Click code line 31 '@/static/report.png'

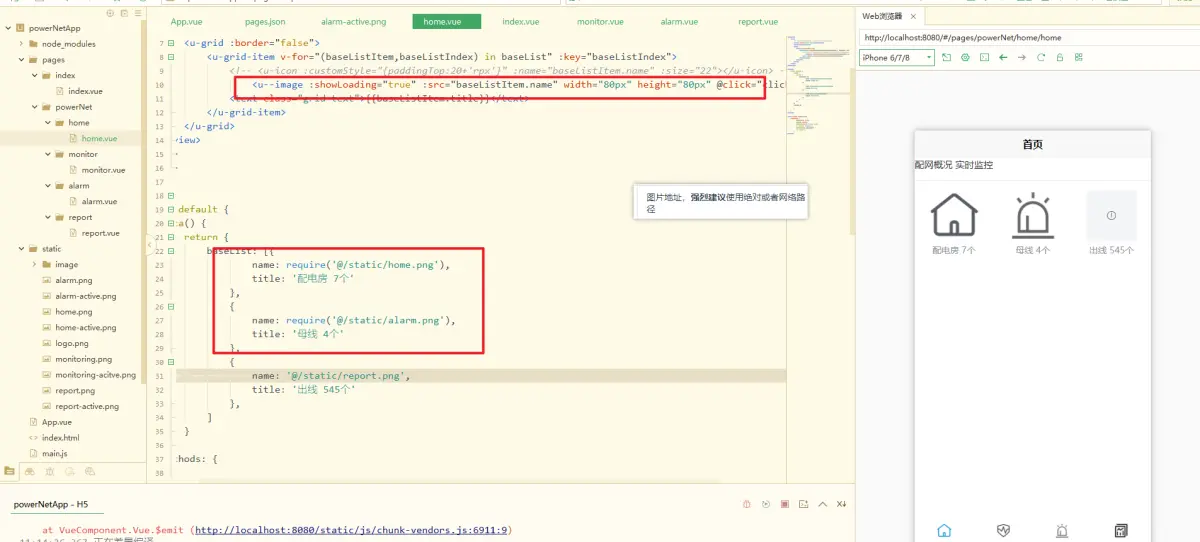pyautogui.click(x=348, y=375)
